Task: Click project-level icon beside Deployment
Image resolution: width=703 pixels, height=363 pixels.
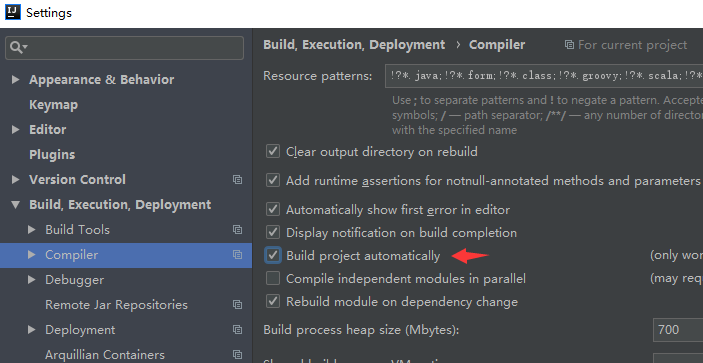Action: pyautogui.click(x=237, y=330)
